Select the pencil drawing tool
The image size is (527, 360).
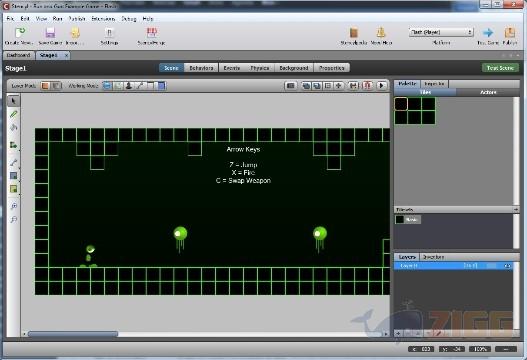click(13, 114)
